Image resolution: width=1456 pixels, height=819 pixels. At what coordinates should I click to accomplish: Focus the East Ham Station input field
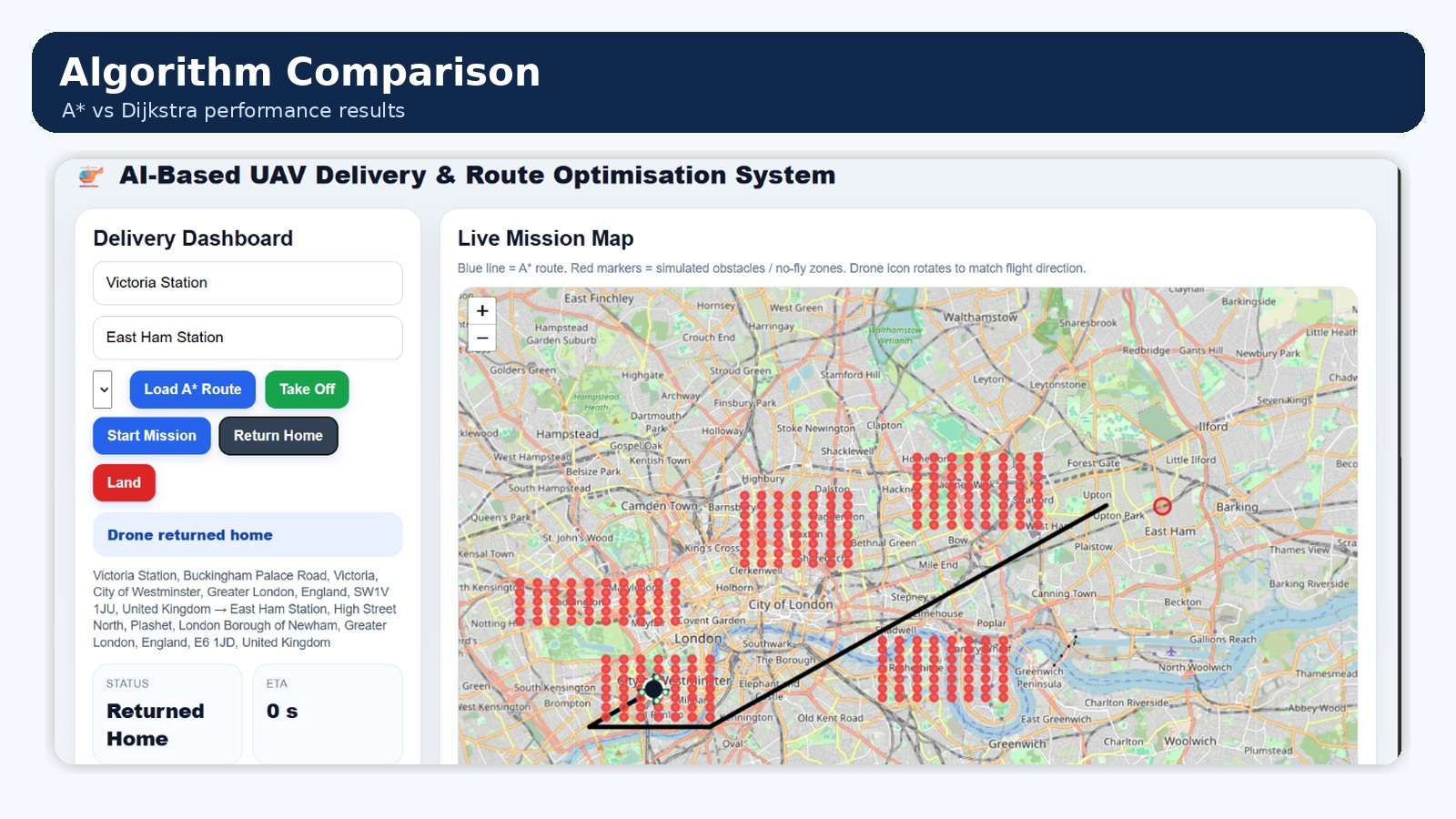(248, 338)
